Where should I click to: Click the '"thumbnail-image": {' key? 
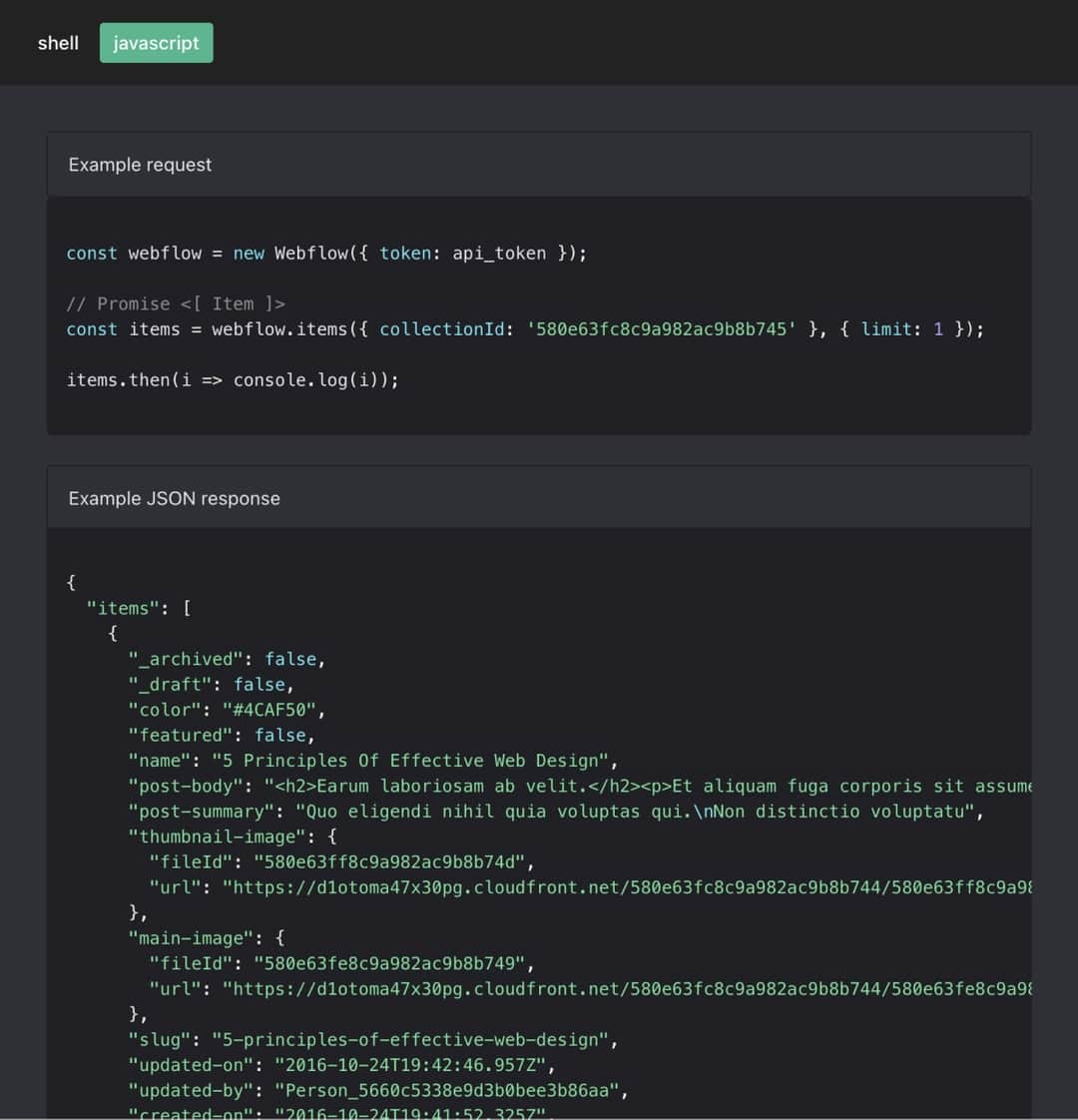point(233,837)
